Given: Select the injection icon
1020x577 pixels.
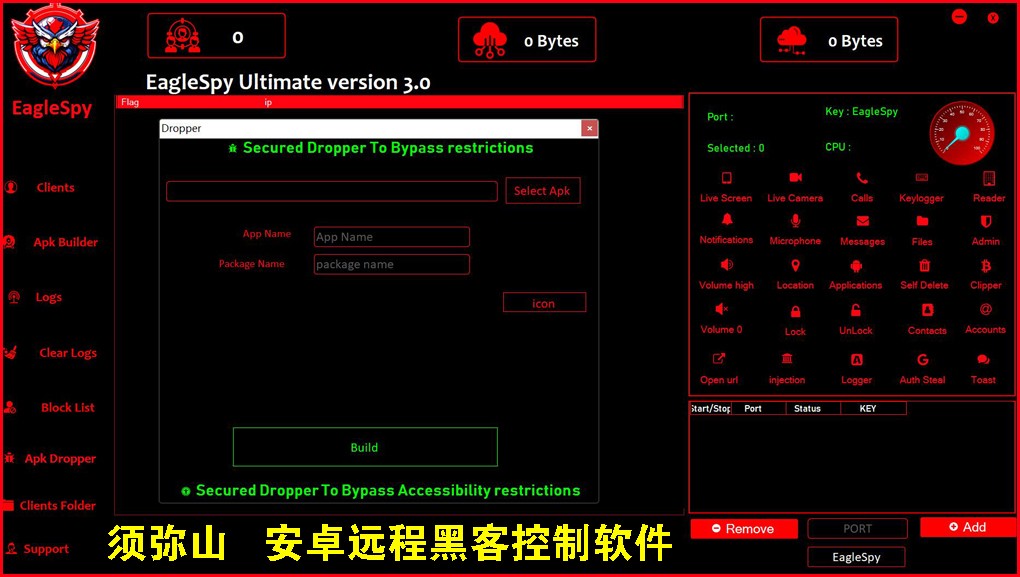Looking at the screenshot, I should tap(787, 359).
